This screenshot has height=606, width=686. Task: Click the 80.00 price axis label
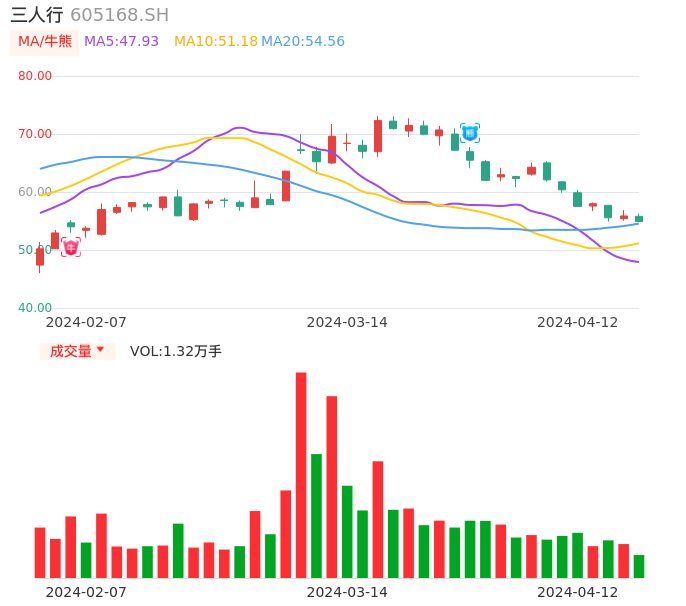pos(35,76)
